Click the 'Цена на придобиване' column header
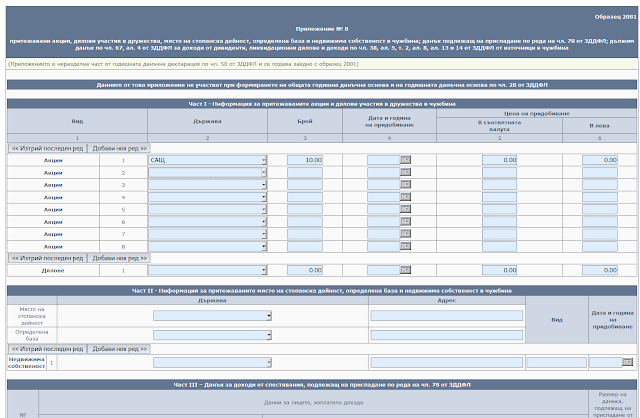 (x=537, y=113)
